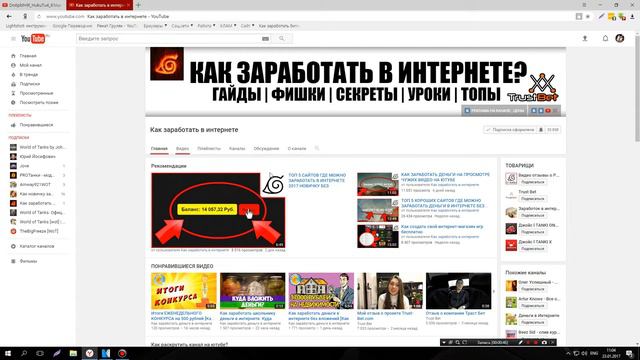The height and width of the screenshot is (360, 640).
Task: Expand the 'ХЛАМ' bookmarks folder
Action: tap(228, 26)
